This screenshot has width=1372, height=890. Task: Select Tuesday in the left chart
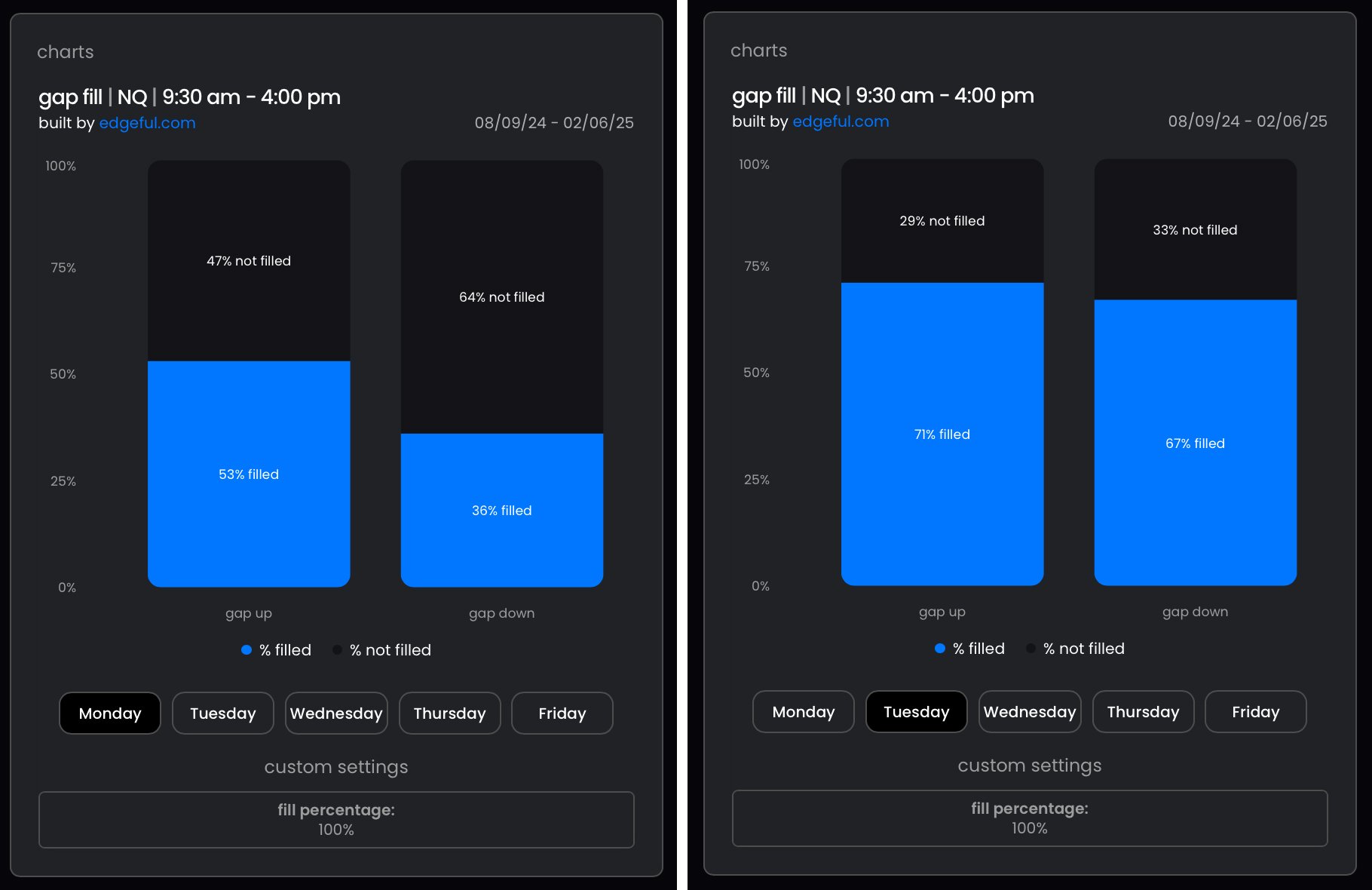(x=223, y=713)
